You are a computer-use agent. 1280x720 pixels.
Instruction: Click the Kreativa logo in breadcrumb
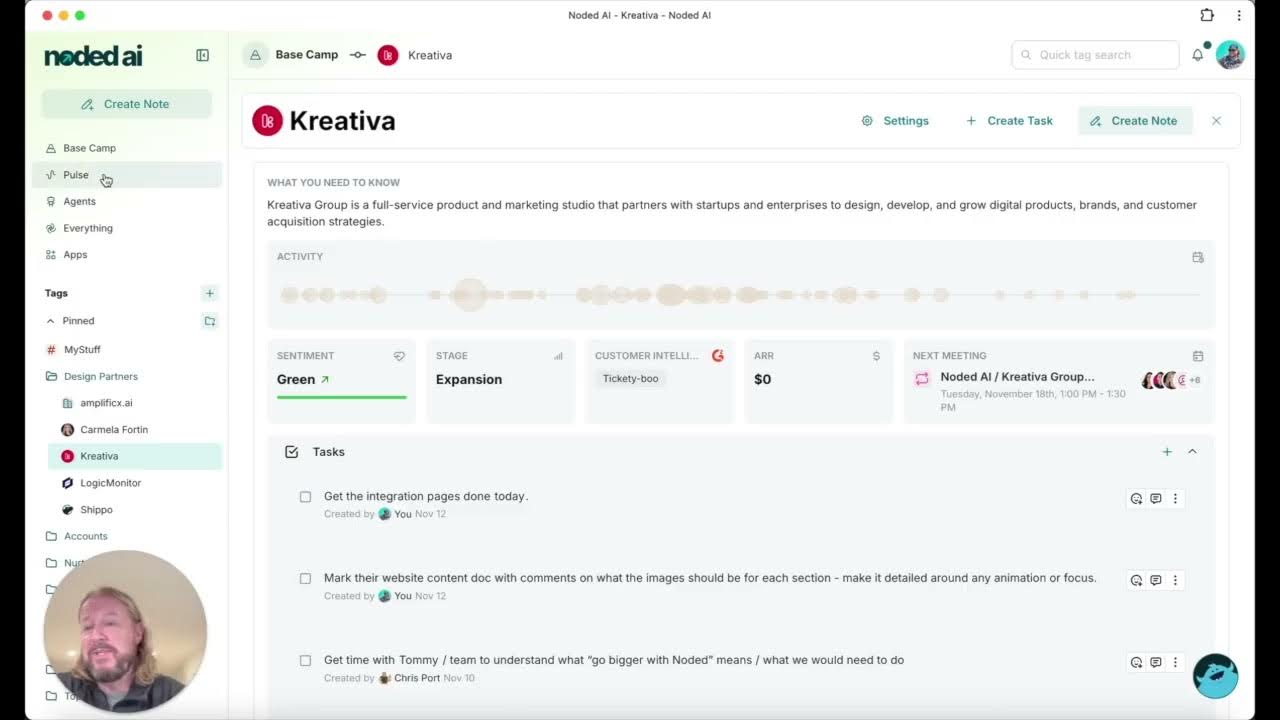pyautogui.click(x=388, y=55)
